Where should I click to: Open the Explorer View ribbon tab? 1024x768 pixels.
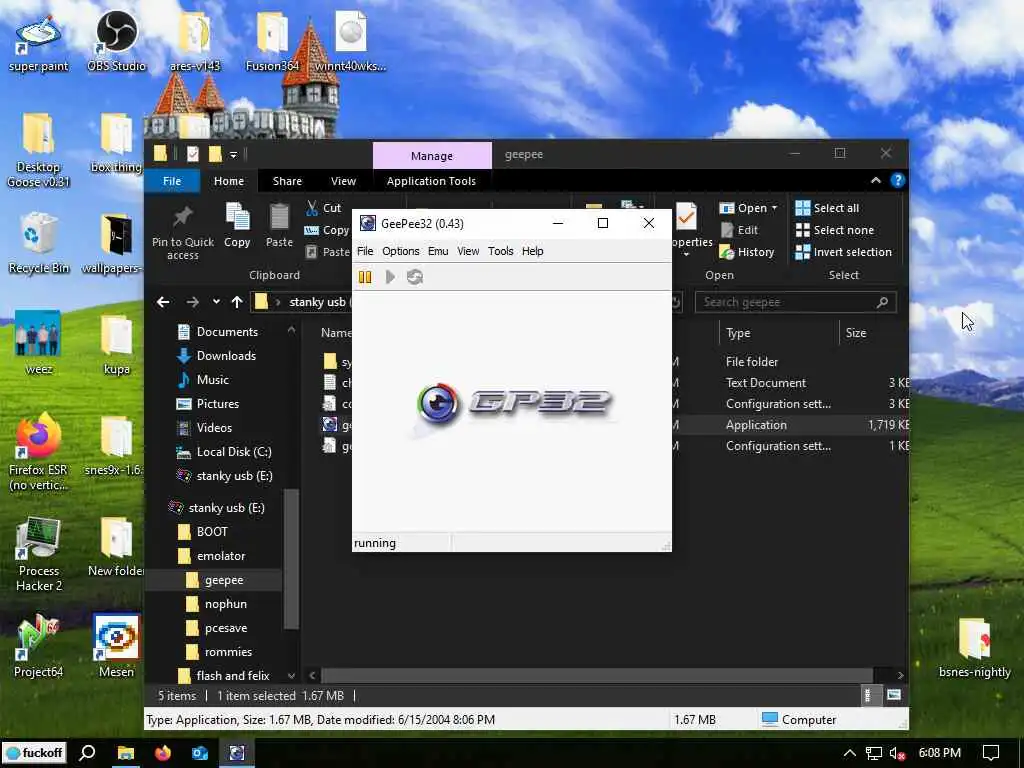point(344,181)
